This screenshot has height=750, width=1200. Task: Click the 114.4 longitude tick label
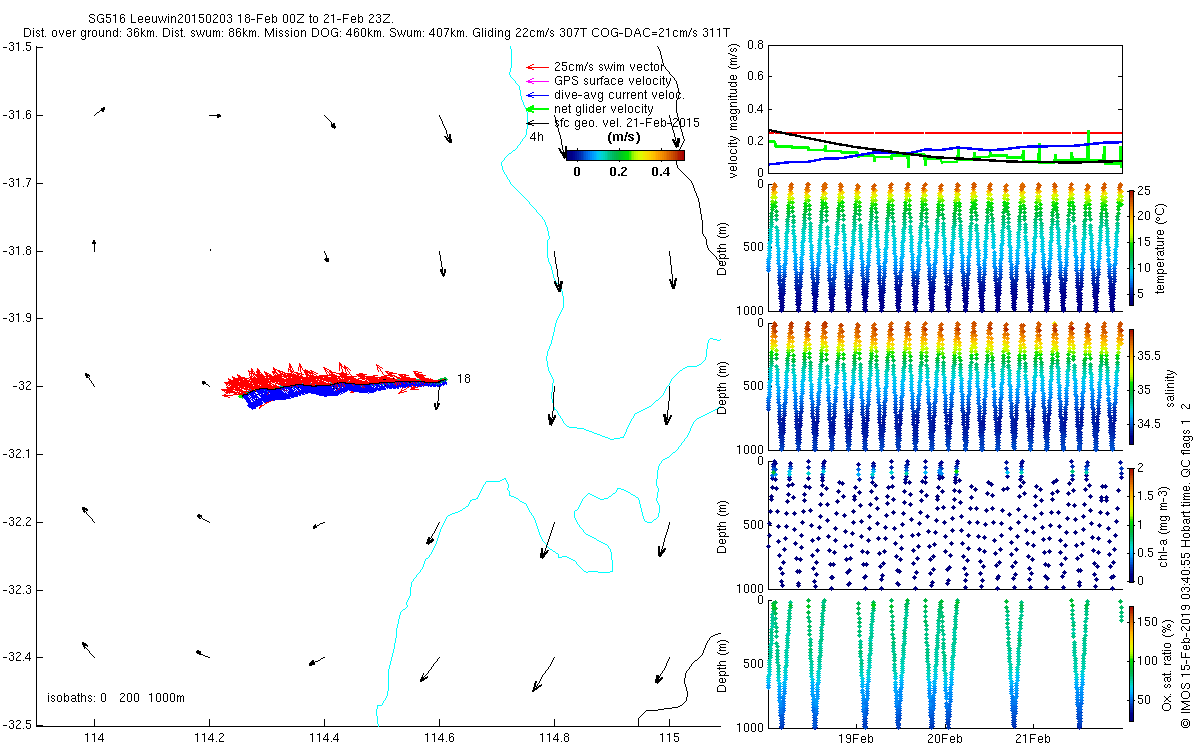324,739
